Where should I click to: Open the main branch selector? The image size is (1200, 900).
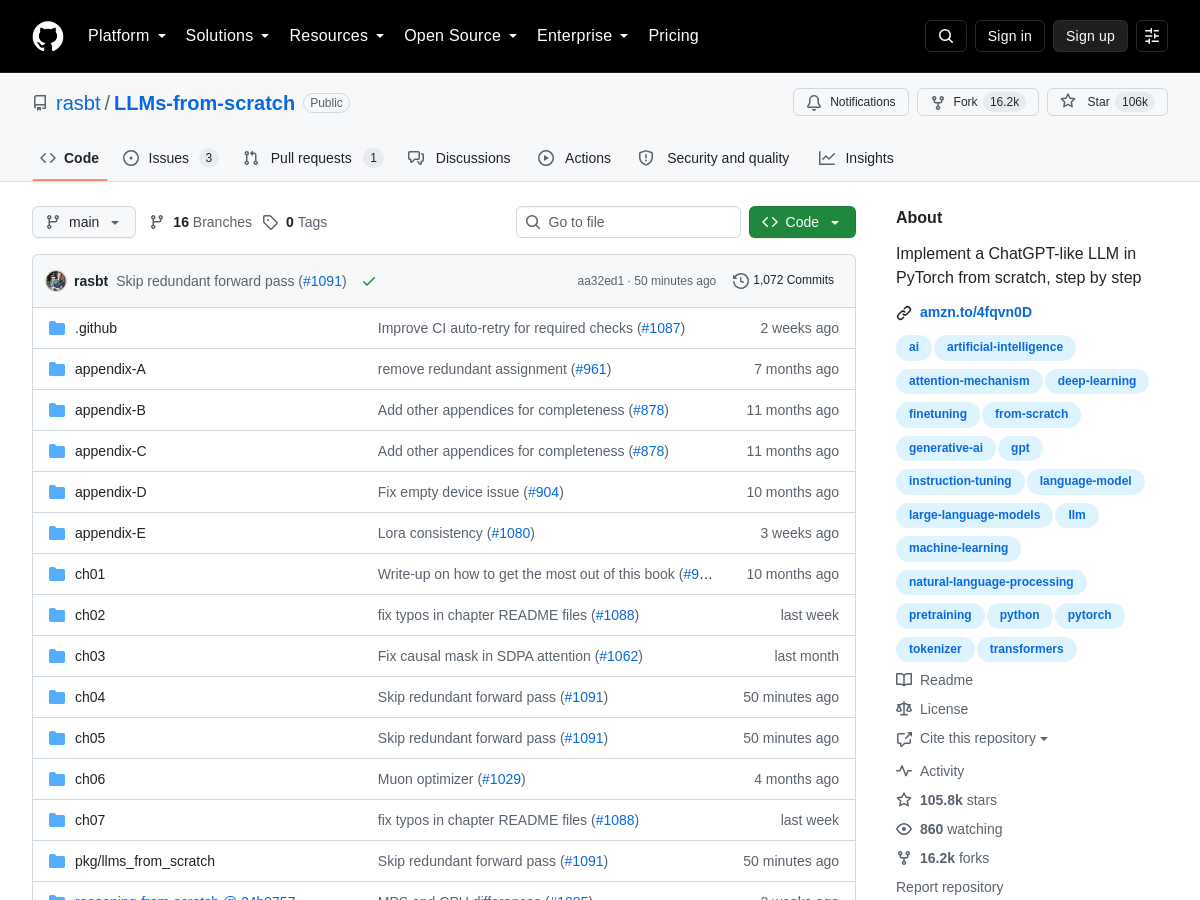pos(84,222)
